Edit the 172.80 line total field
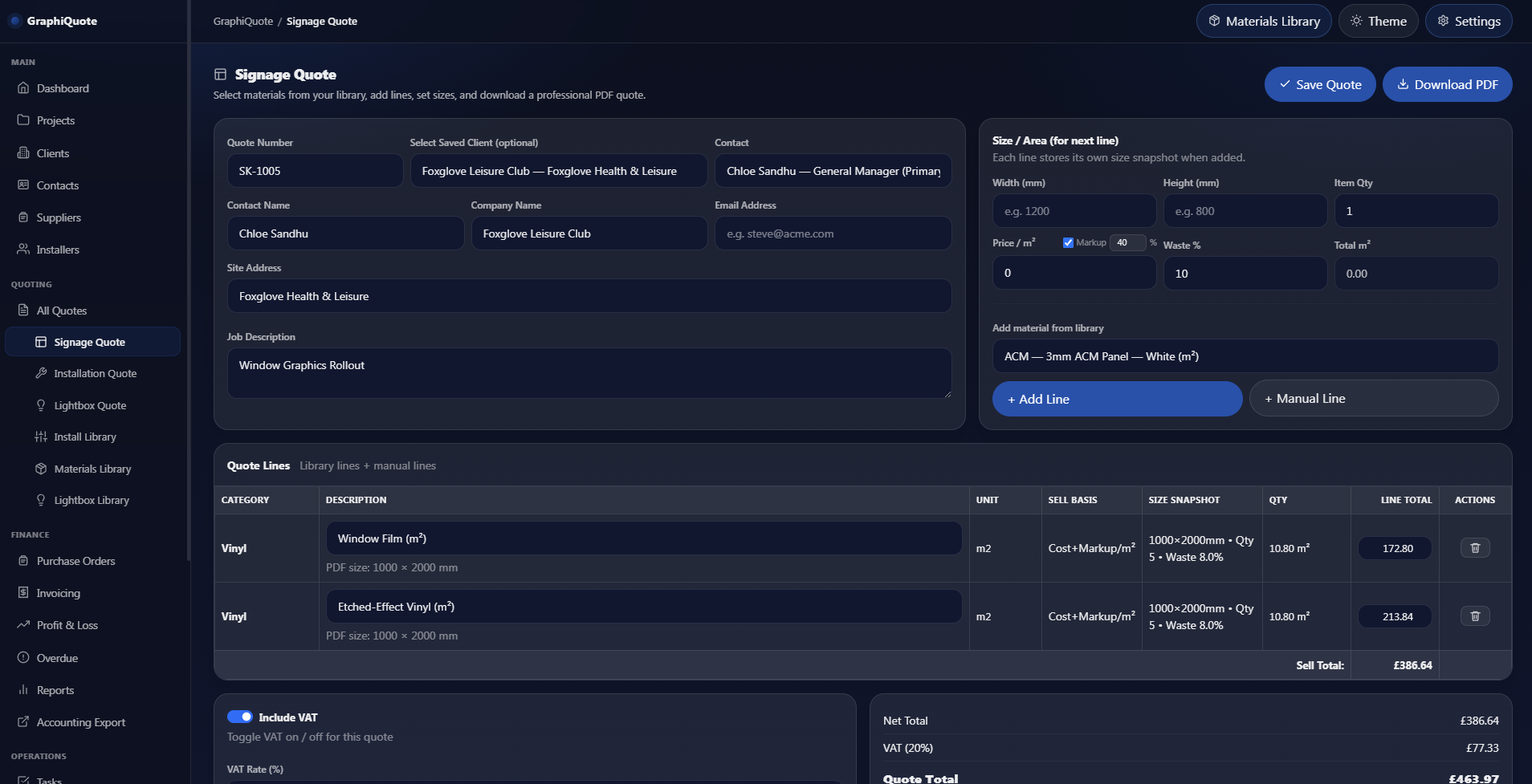1532x784 pixels. pyautogui.click(x=1395, y=548)
